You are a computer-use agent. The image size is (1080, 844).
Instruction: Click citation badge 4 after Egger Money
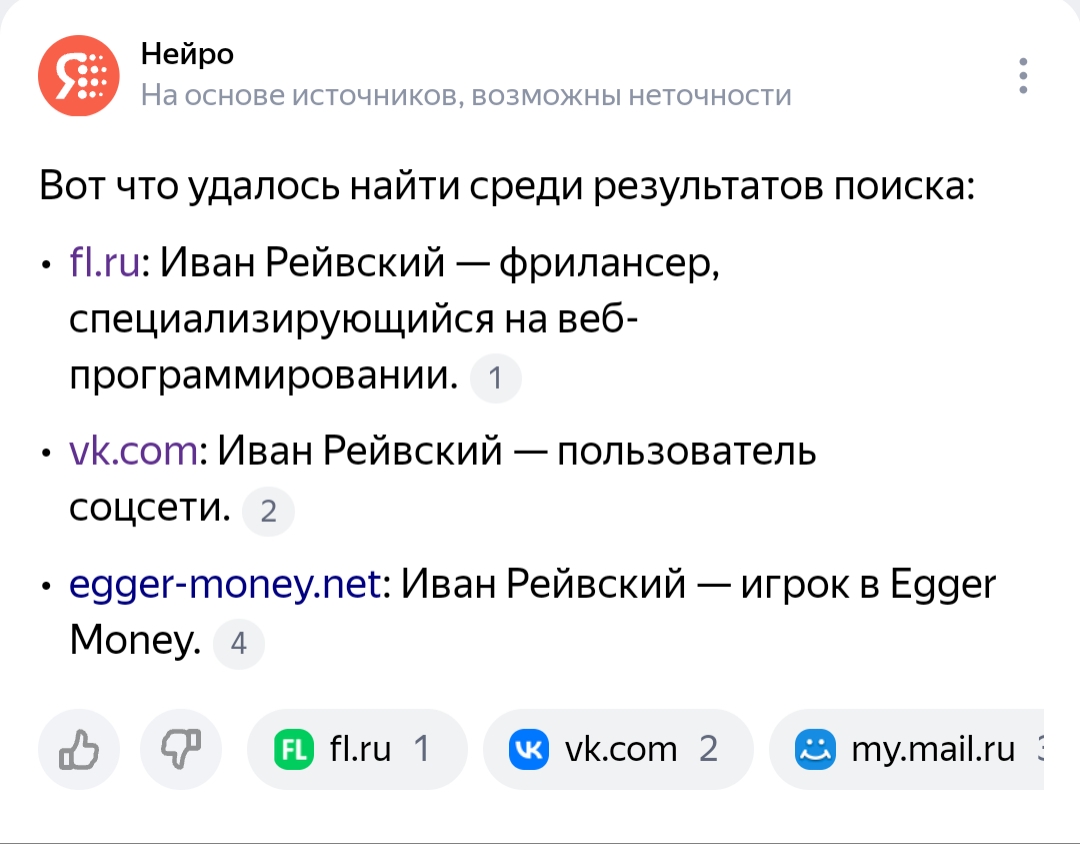(239, 643)
